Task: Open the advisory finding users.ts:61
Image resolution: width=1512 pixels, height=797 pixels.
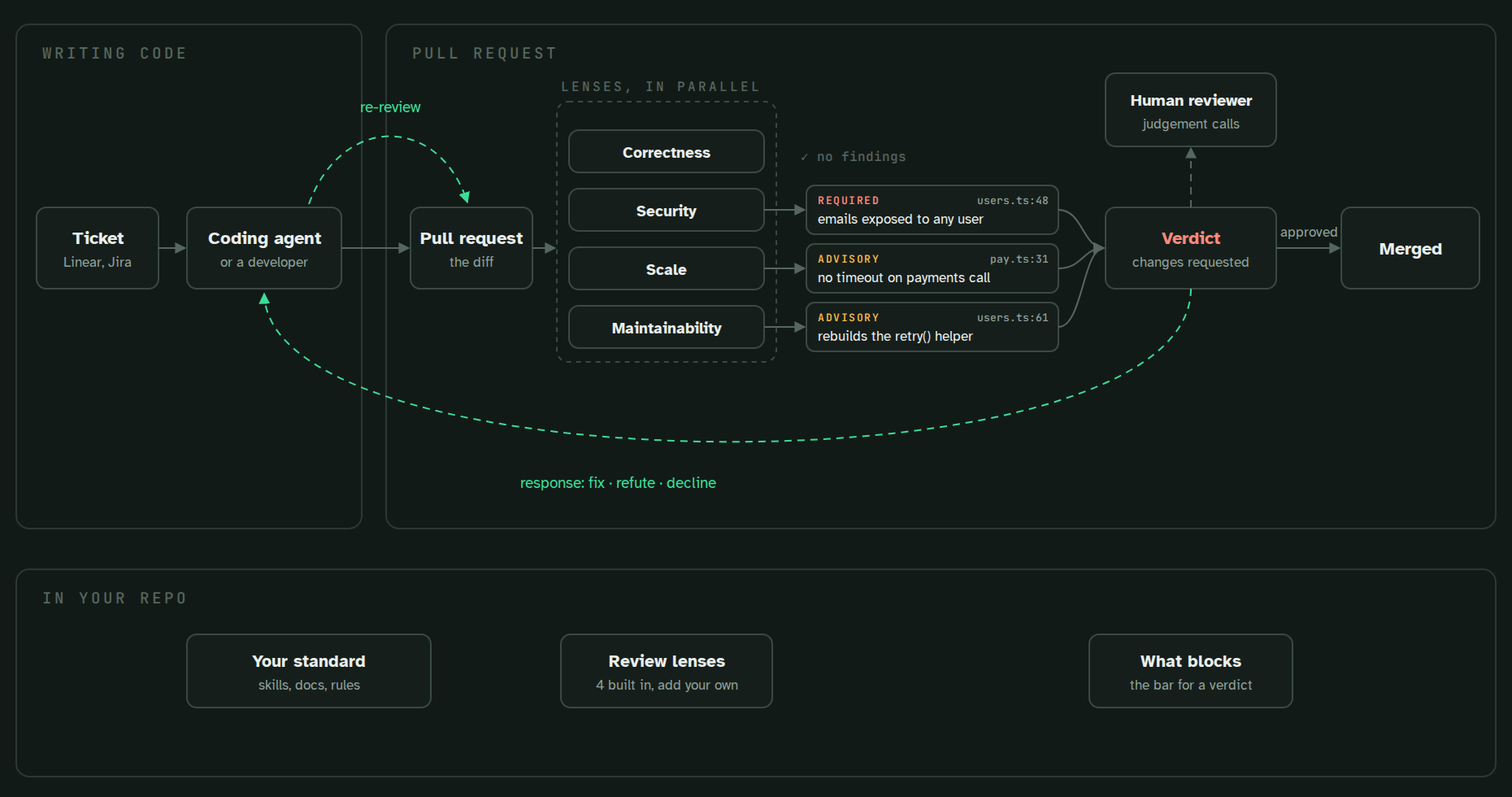Action: tap(932, 327)
